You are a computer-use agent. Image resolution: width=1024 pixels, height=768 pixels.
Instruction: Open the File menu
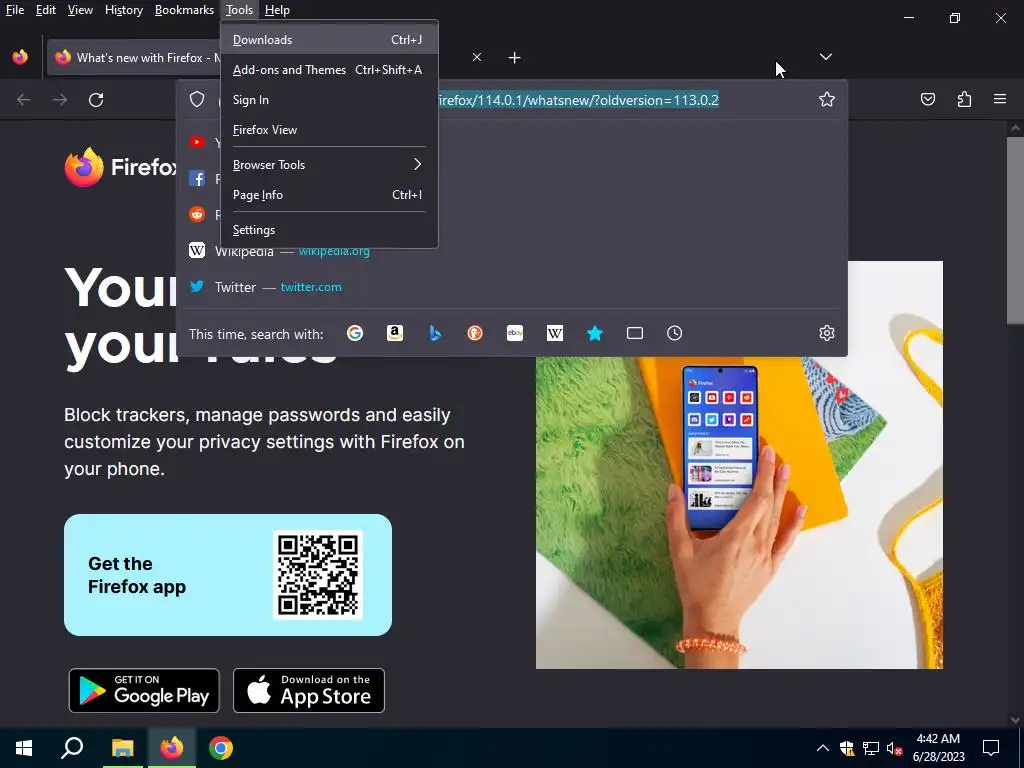(15, 10)
